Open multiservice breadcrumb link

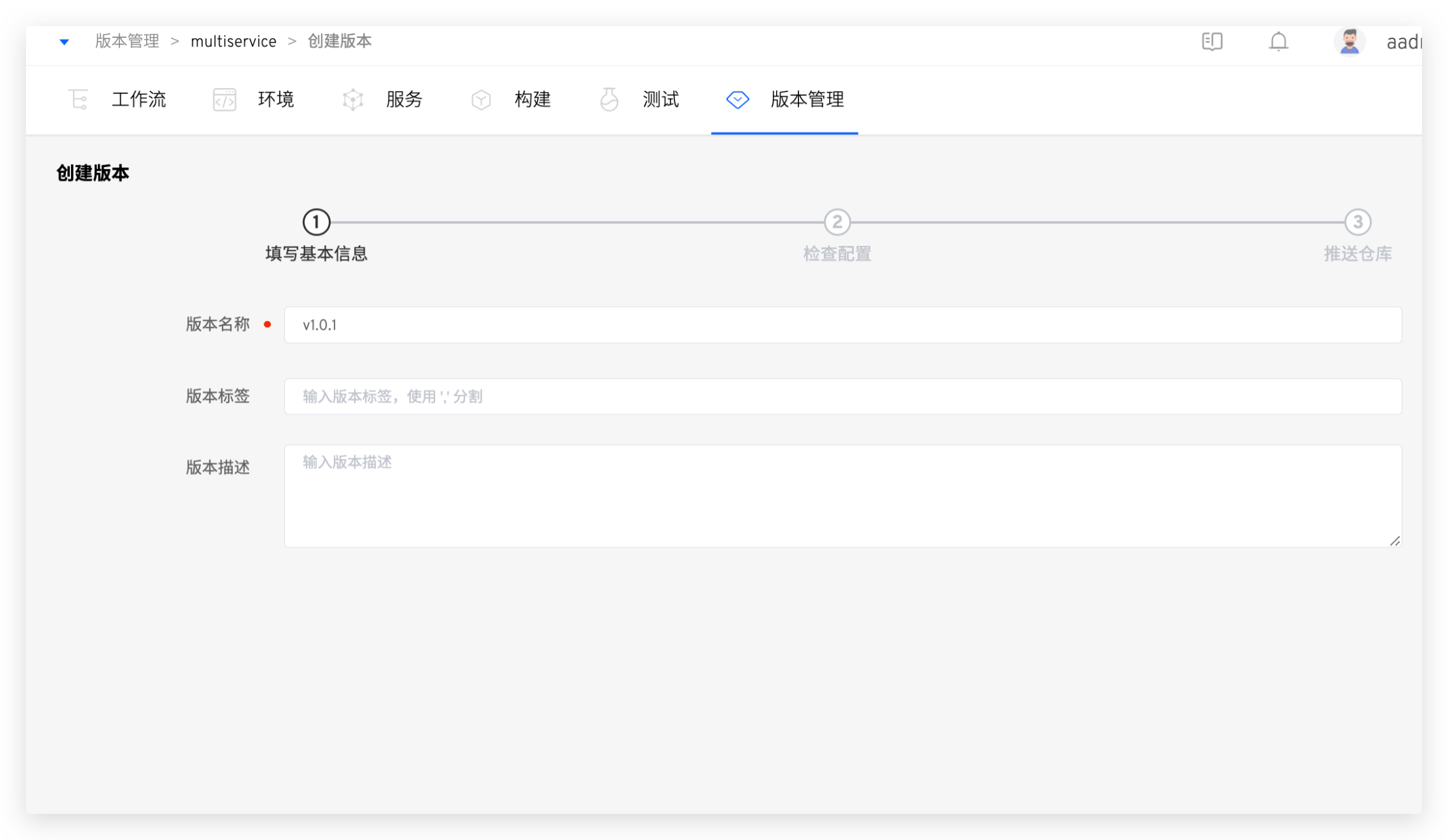233,42
